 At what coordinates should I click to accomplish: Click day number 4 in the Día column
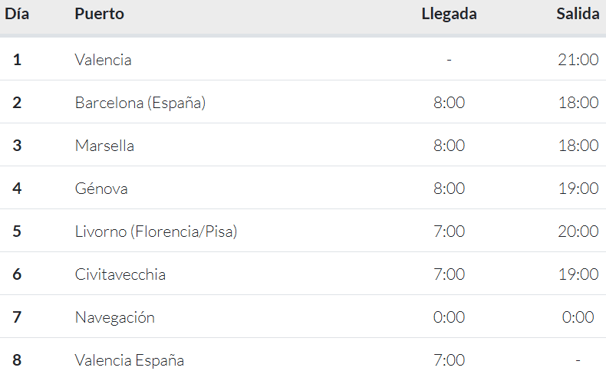(x=17, y=188)
